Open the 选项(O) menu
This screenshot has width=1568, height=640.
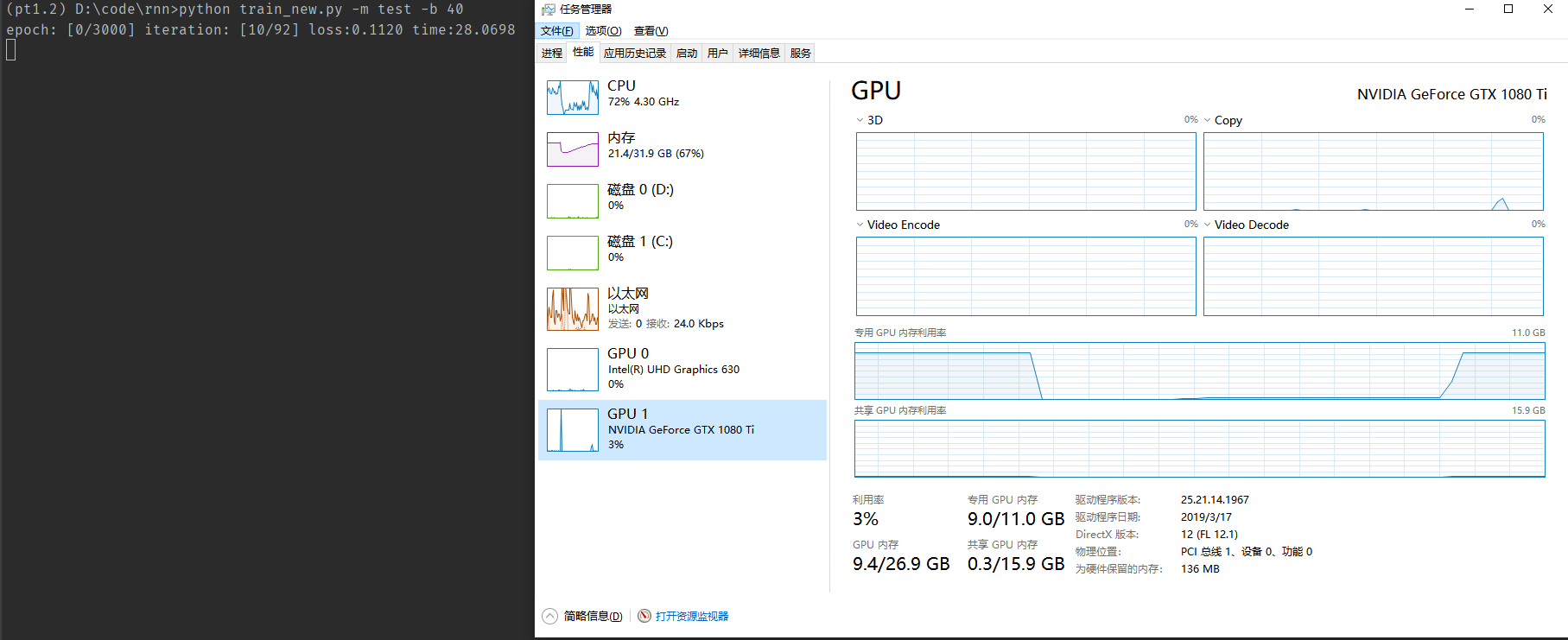coord(603,31)
